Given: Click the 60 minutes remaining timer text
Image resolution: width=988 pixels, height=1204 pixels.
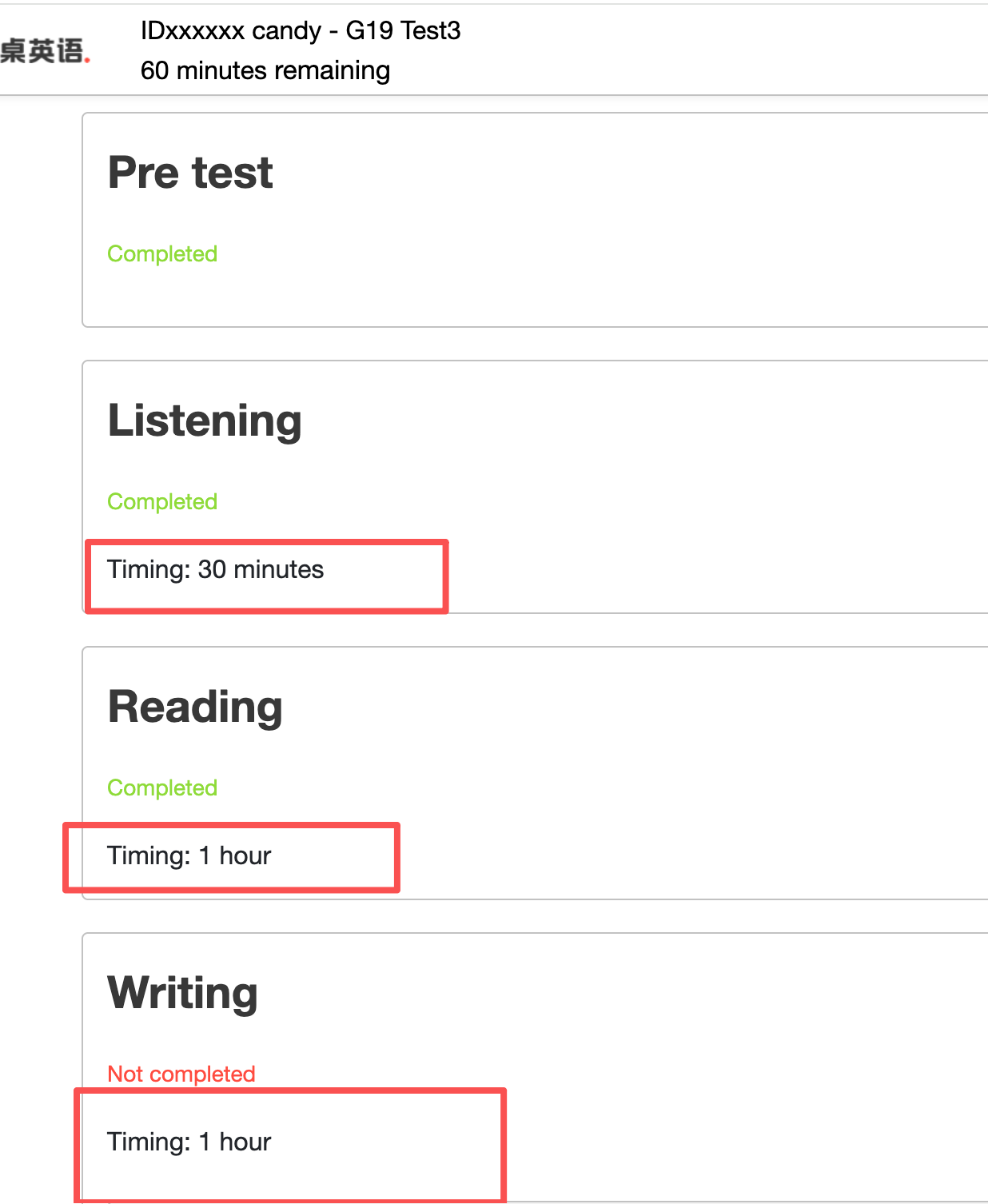Looking at the screenshot, I should point(265,70).
